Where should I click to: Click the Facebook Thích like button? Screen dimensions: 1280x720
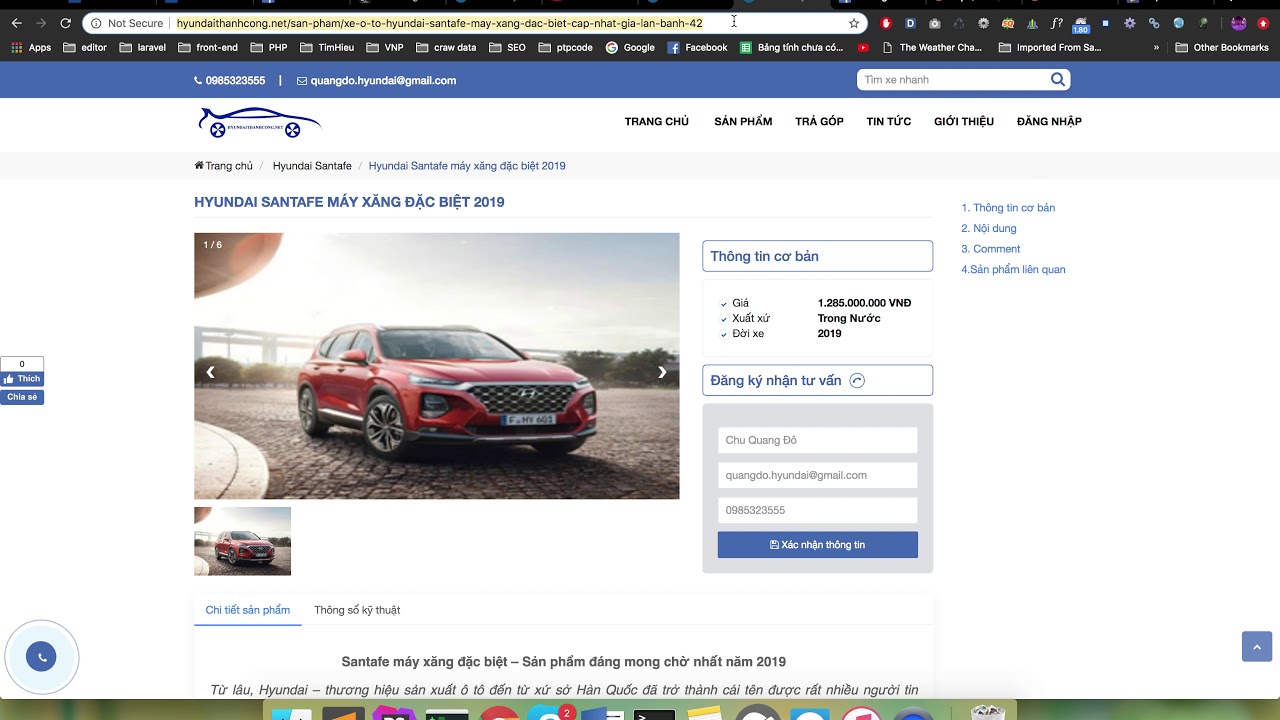(22, 379)
